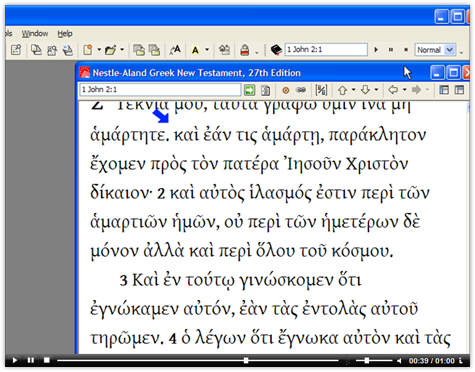Expand the back history dropdown arrow

(404, 89)
